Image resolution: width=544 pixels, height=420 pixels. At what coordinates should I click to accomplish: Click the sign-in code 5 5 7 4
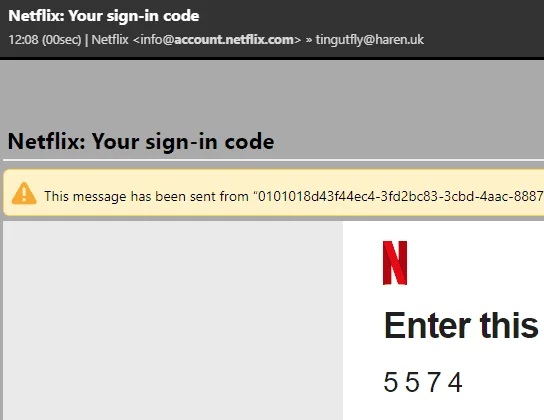tap(423, 382)
